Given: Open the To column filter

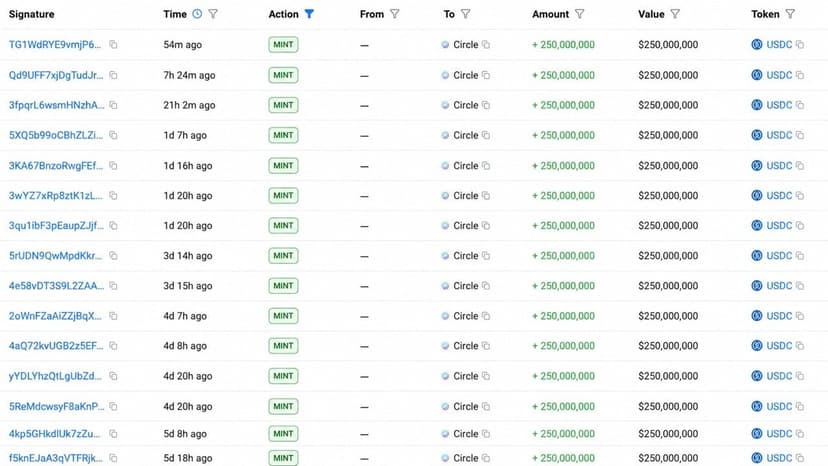Looking at the screenshot, I should pyautogui.click(x=465, y=14).
